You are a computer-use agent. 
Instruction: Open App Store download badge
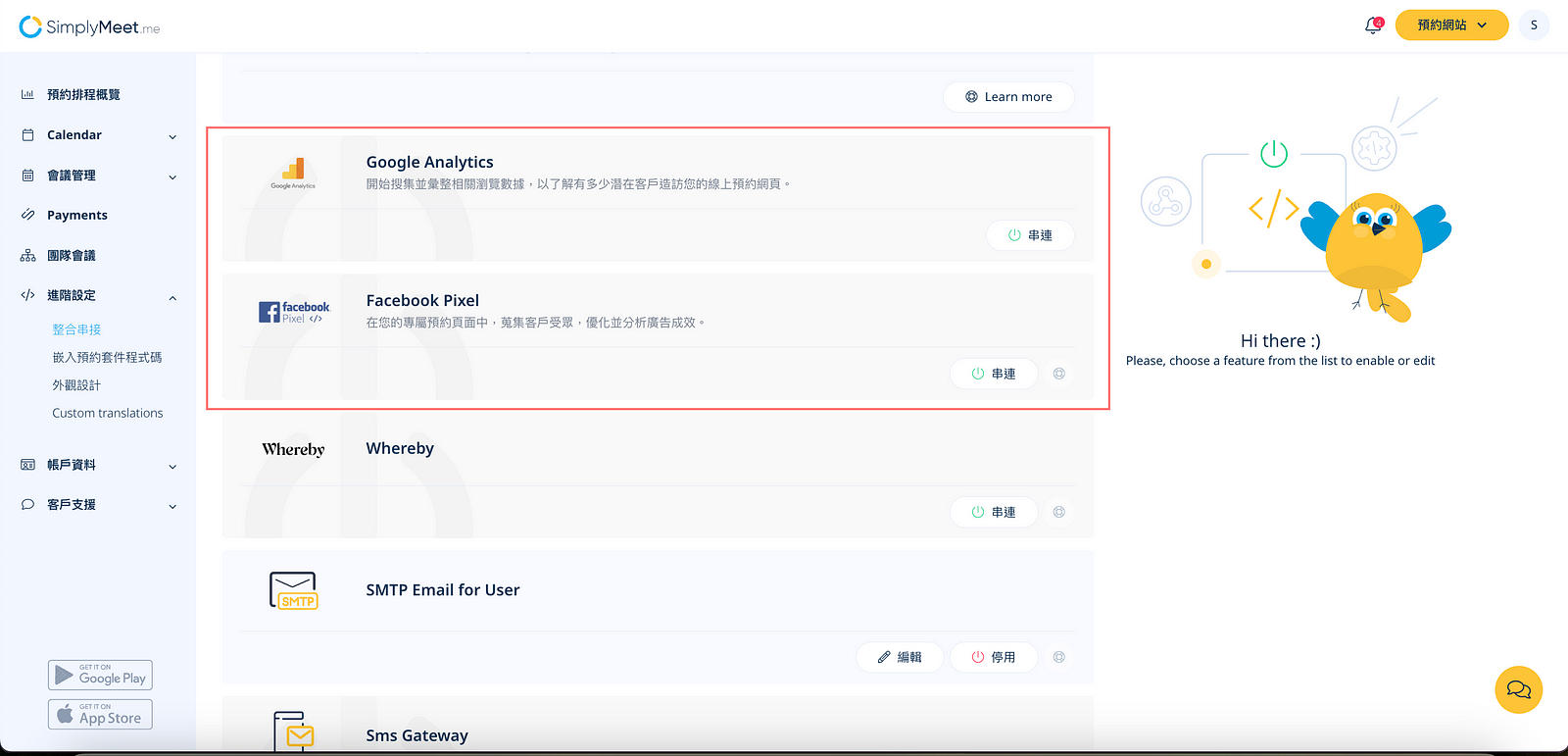100,714
